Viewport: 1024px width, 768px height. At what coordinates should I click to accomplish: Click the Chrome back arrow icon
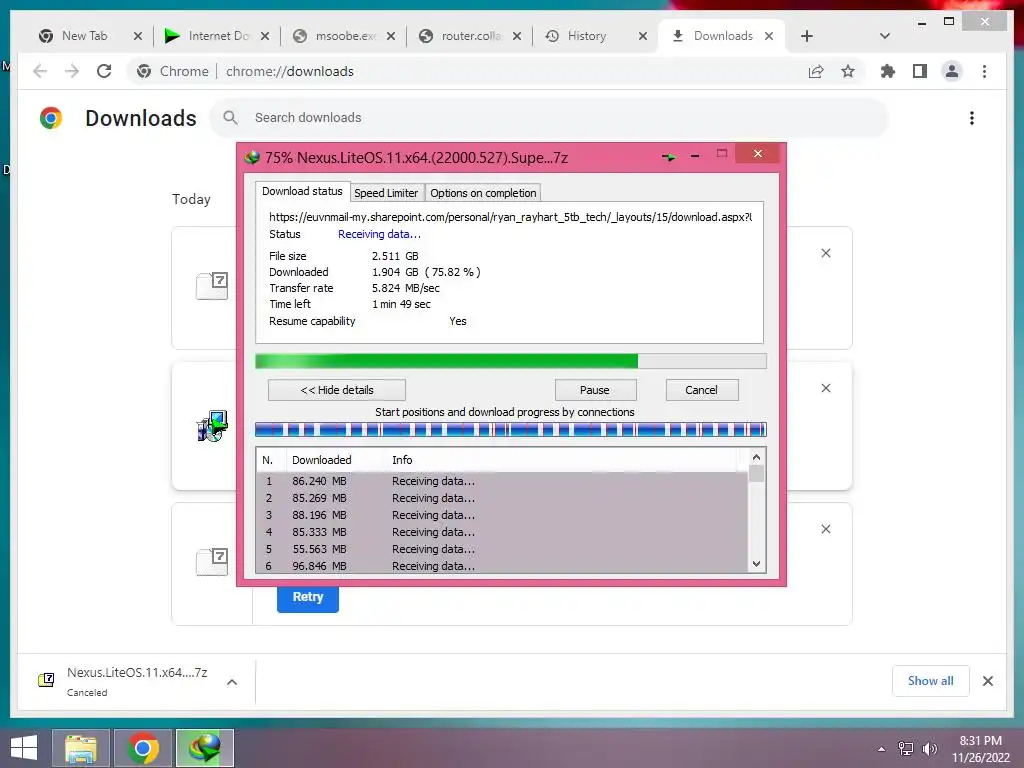pos(40,71)
